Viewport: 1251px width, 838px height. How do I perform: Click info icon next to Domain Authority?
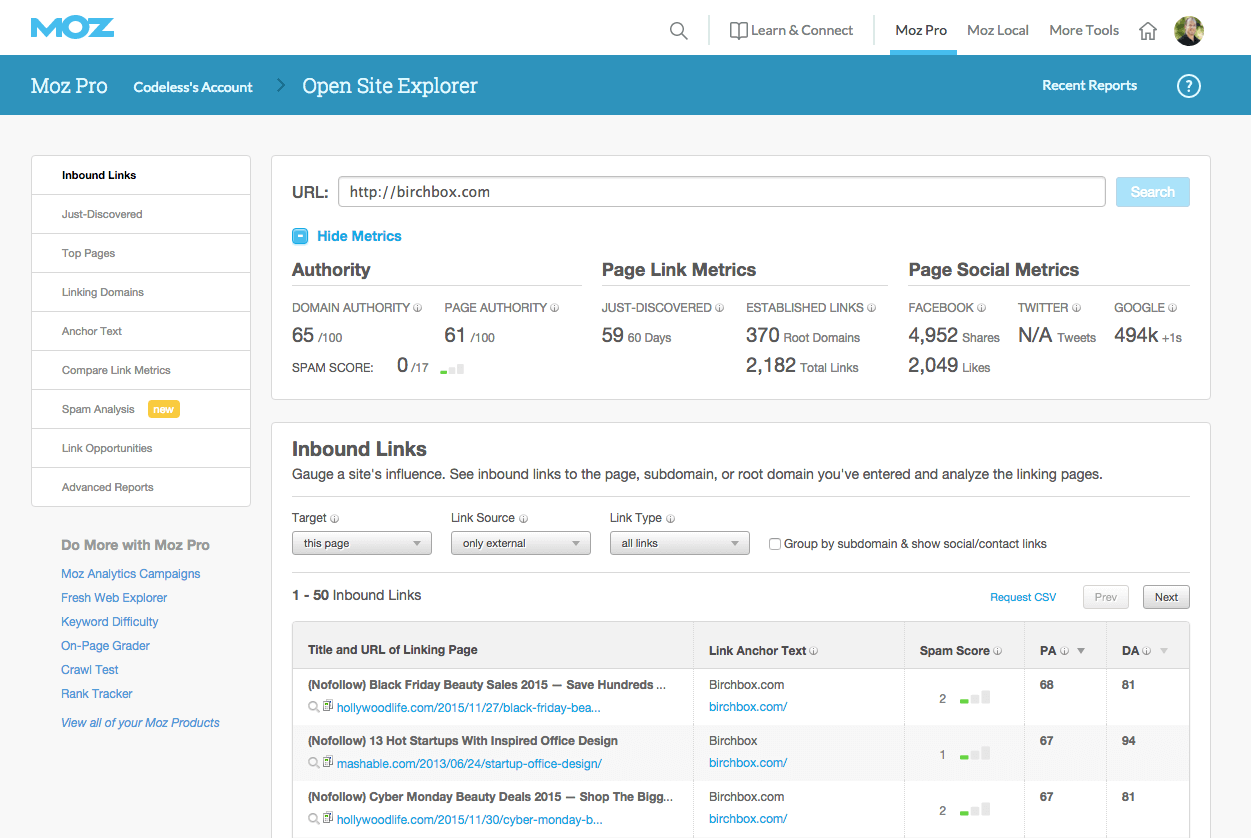point(417,308)
